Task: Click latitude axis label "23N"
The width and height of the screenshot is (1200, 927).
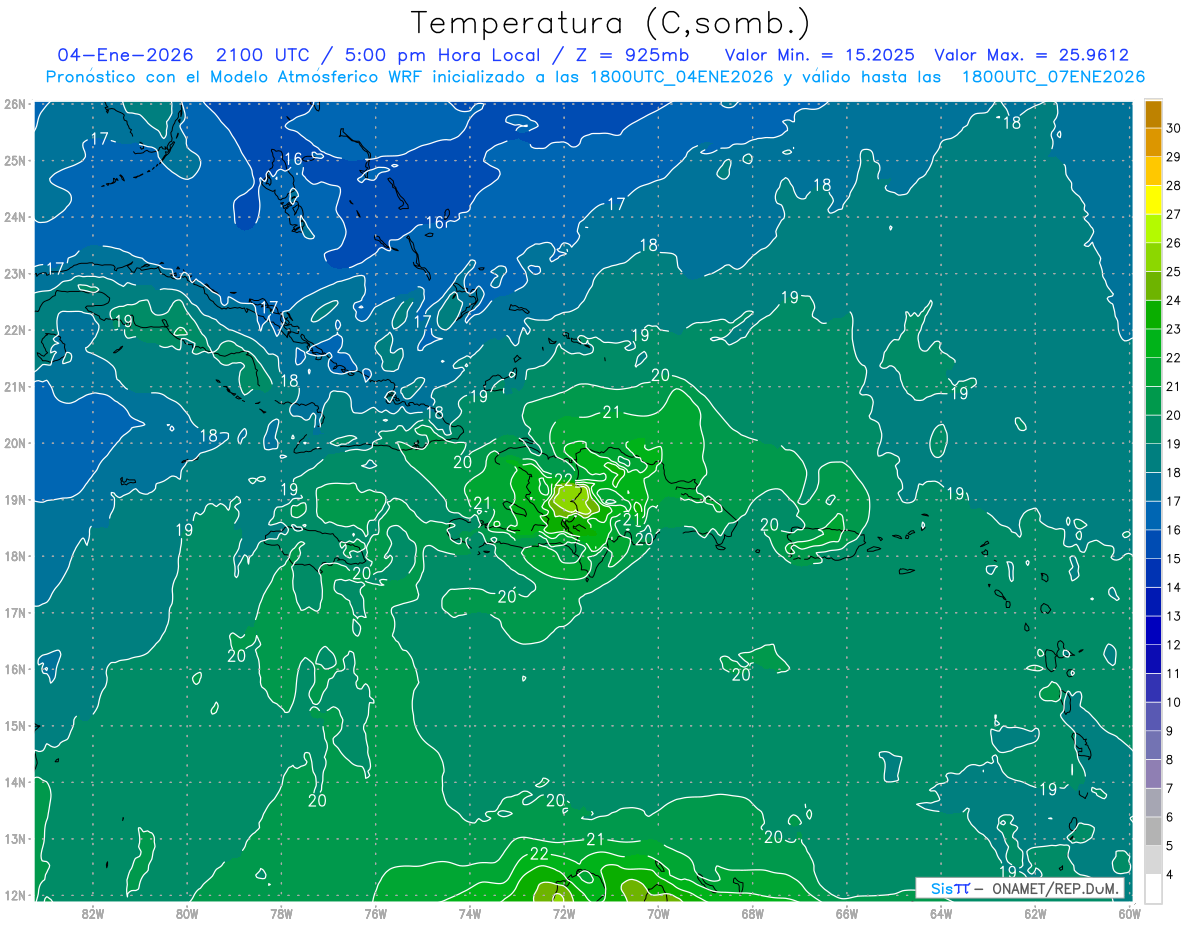Action: click(x=14, y=274)
